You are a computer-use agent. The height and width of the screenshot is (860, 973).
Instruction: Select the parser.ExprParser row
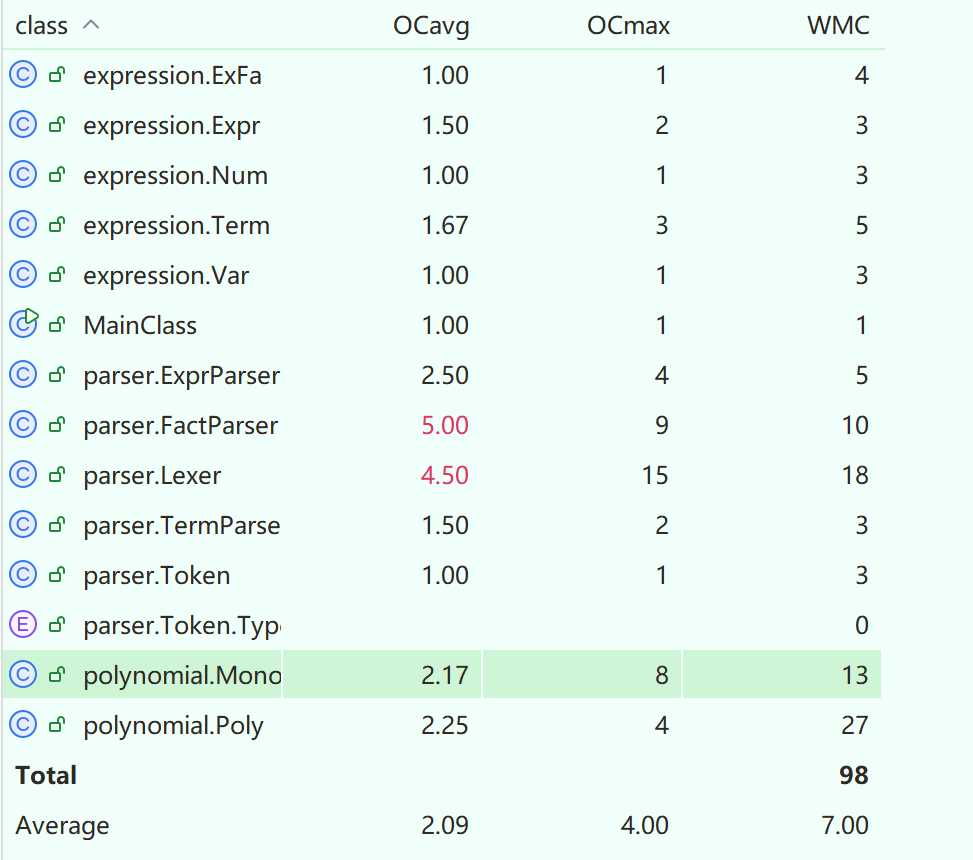(181, 375)
